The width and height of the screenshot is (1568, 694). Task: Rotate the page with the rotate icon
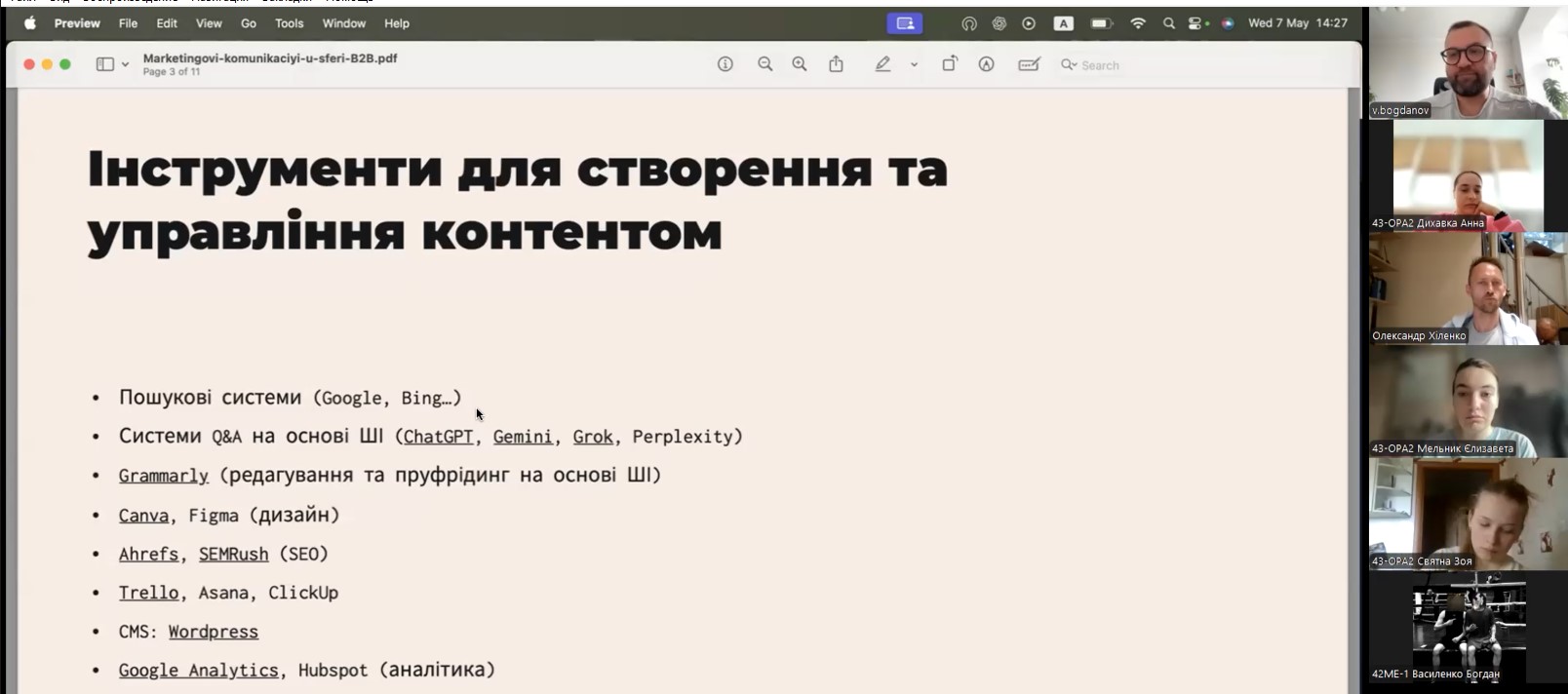coord(949,64)
